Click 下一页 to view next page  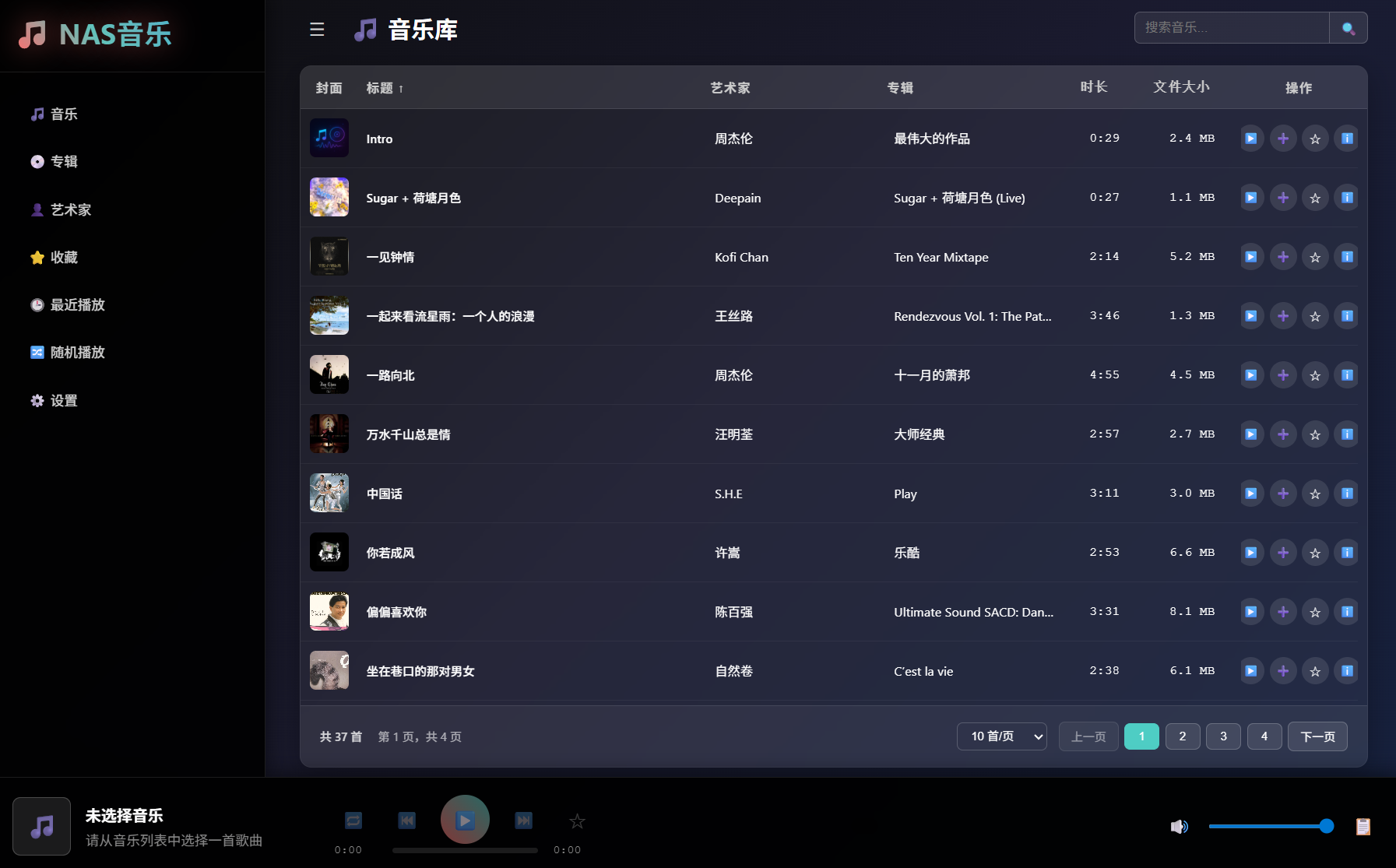(1317, 736)
